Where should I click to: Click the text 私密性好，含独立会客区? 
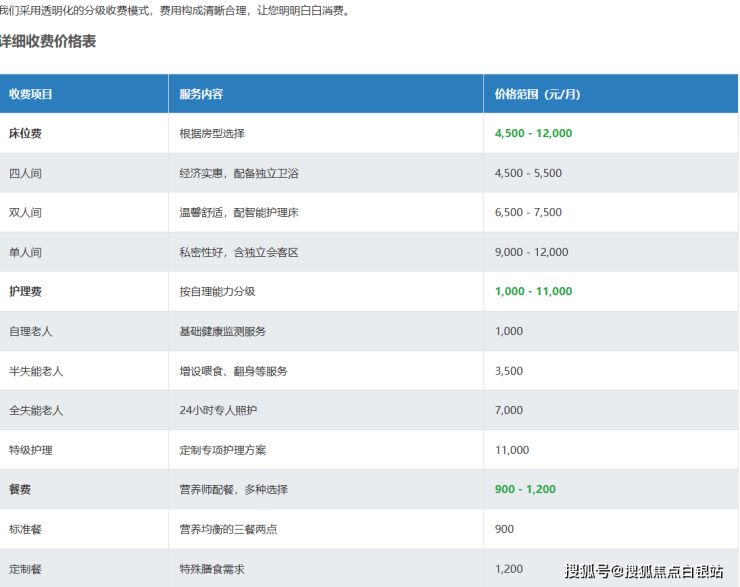click(239, 252)
